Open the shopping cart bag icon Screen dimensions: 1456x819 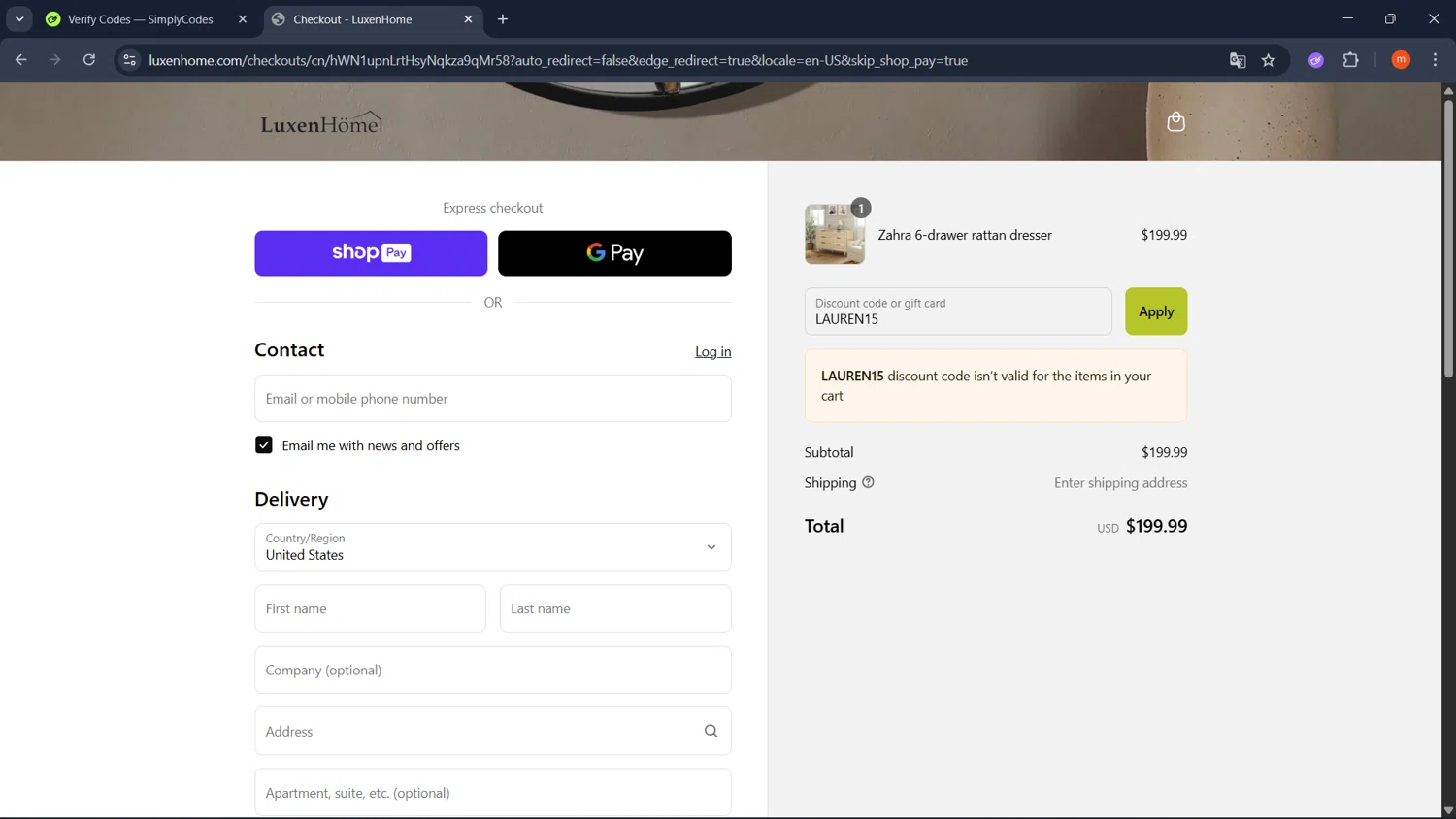click(1175, 121)
